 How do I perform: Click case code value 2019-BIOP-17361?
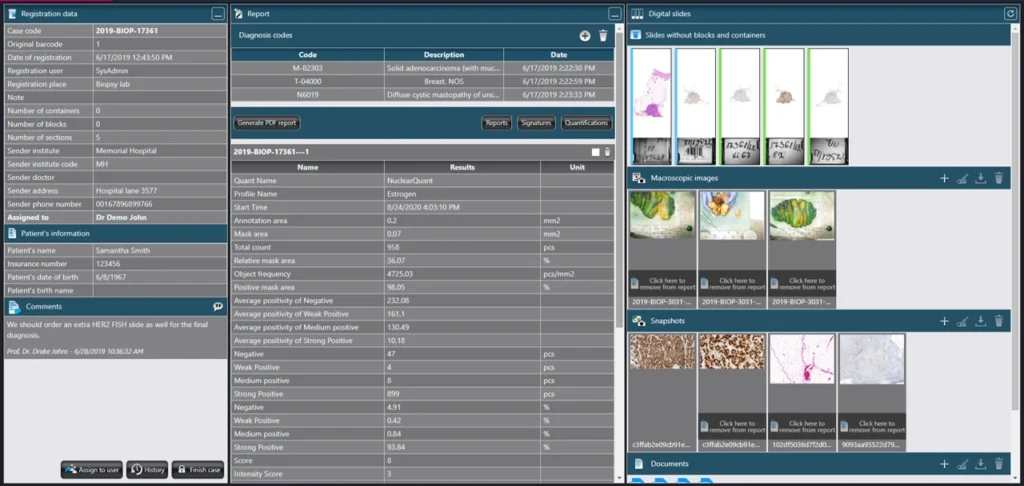point(127,31)
